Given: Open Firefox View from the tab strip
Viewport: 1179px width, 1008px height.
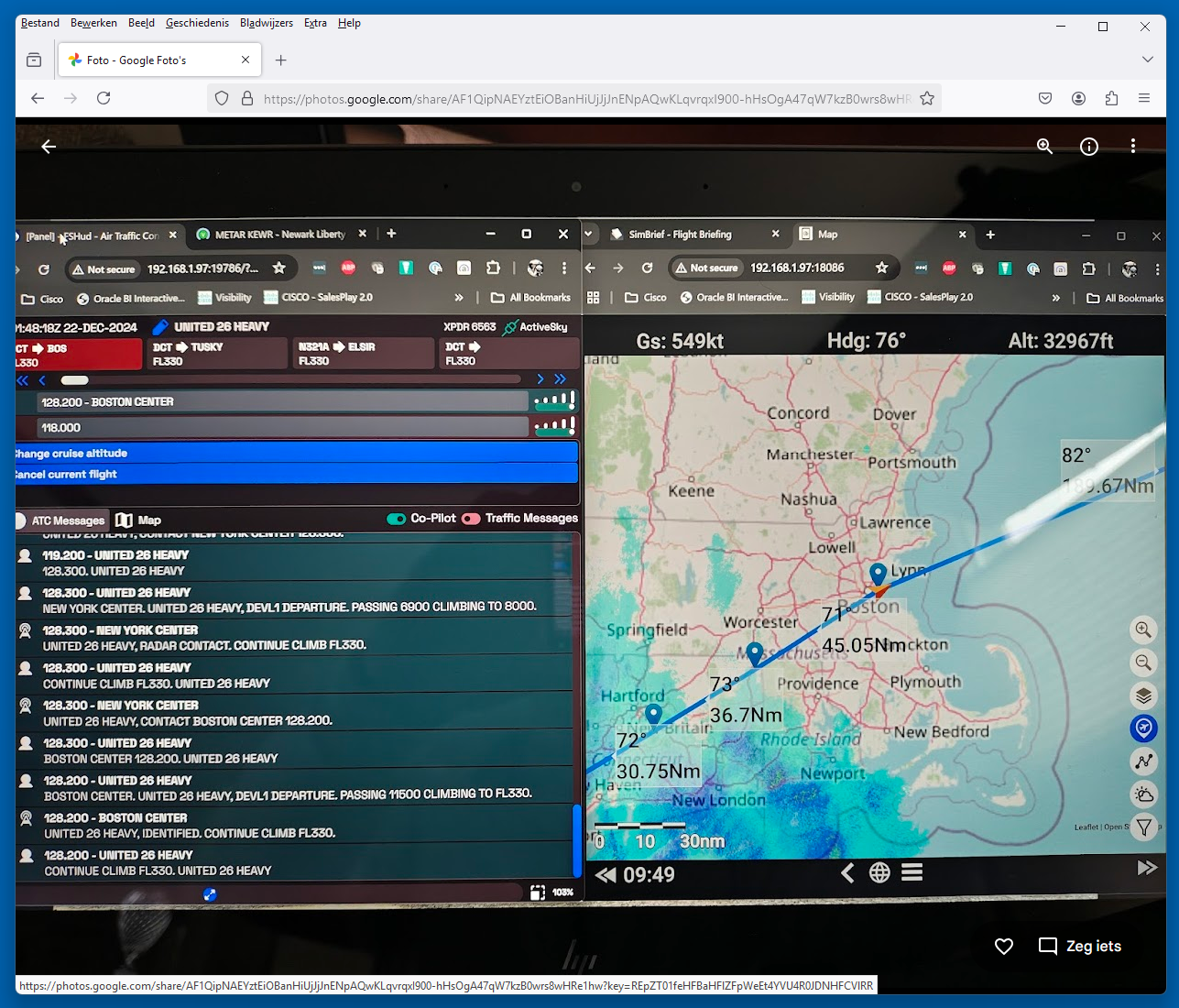Looking at the screenshot, I should [x=34, y=60].
